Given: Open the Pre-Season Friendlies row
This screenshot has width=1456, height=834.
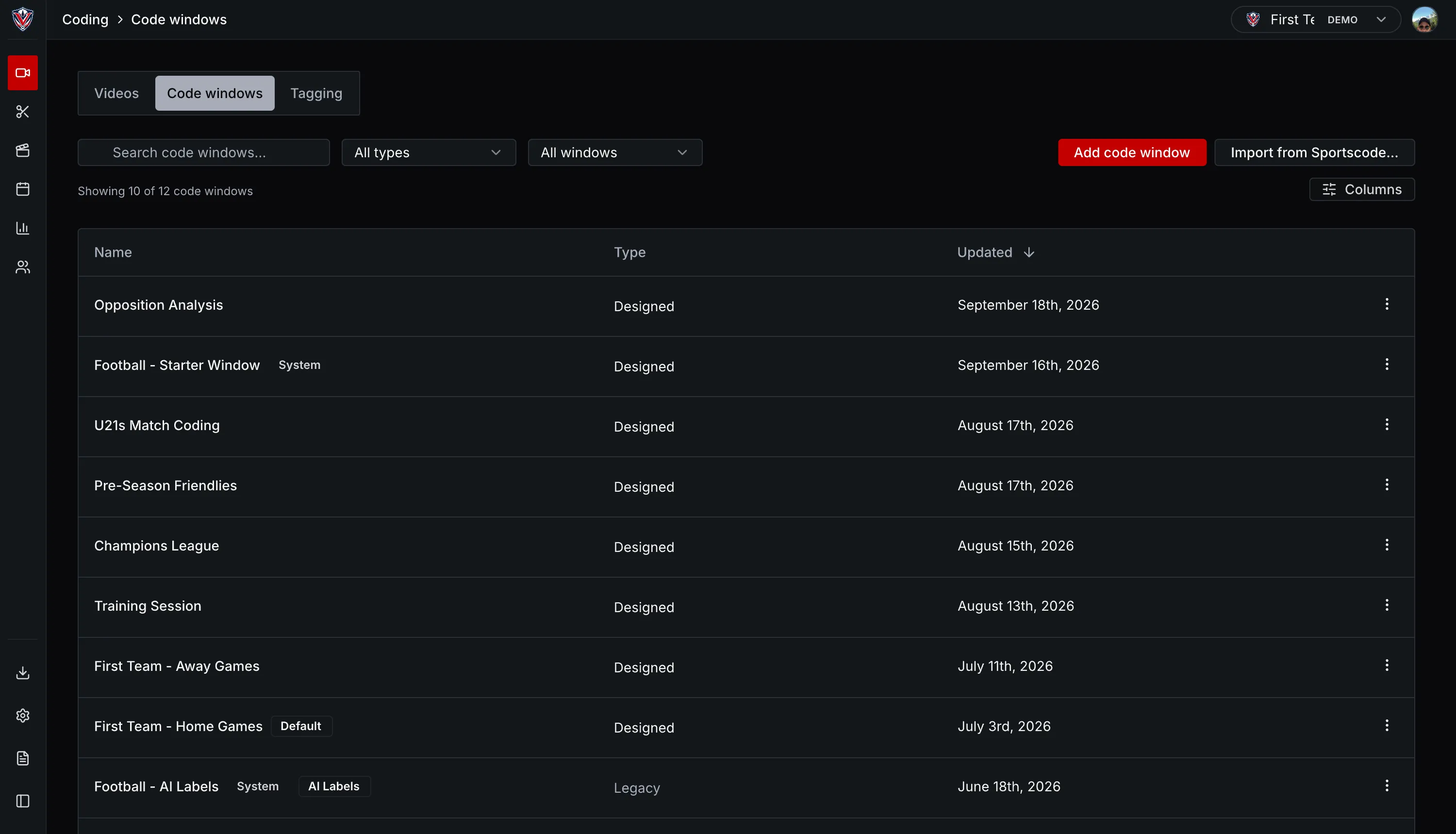Looking at the screenshot, I should point(746,486).
